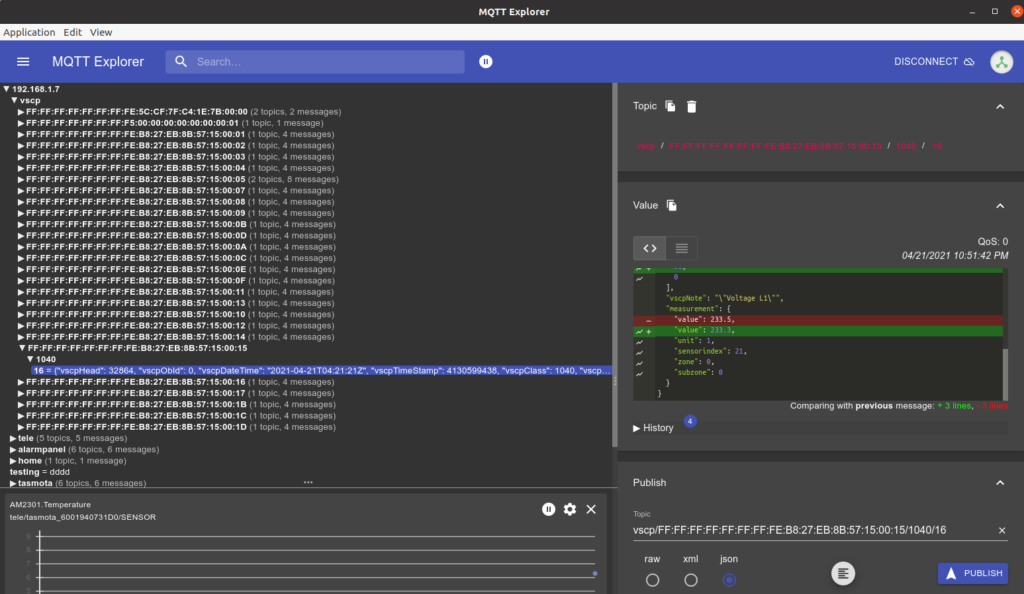Pause the AM2301.Temperature chart

tap(549, 509)
